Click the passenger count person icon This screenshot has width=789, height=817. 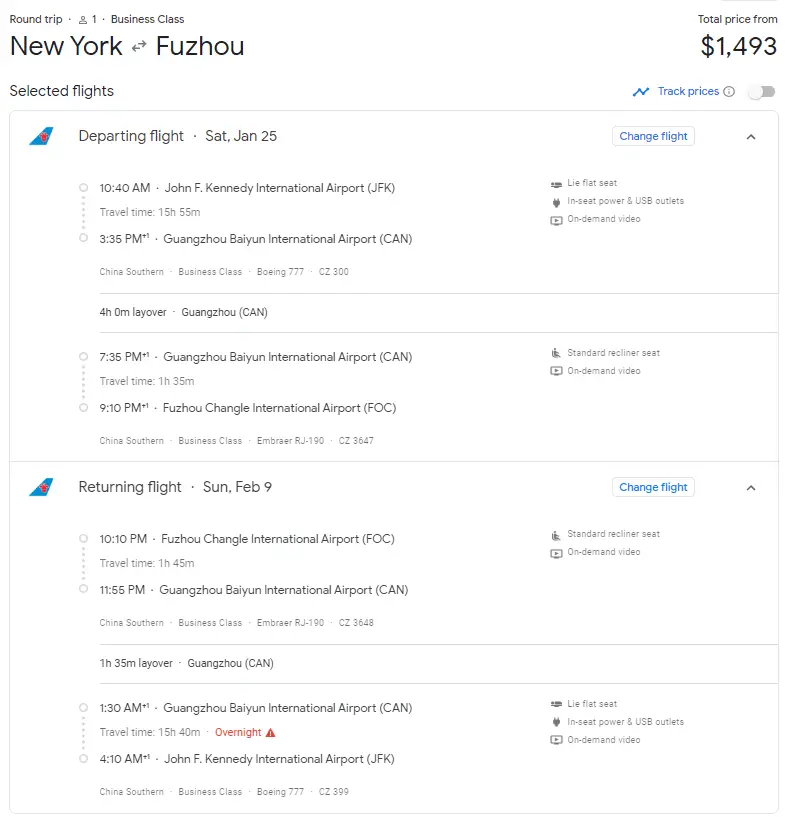(x=82, y=20)
